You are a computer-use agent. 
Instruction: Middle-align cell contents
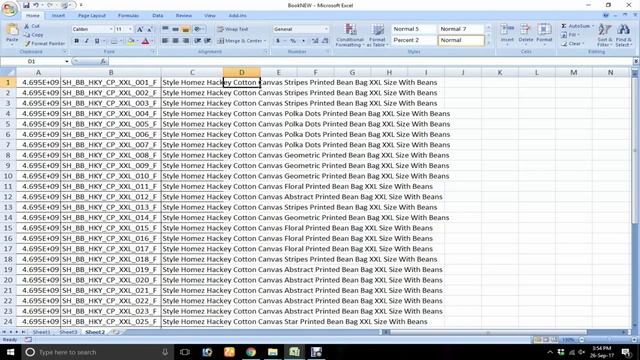(x=176, y=29)
